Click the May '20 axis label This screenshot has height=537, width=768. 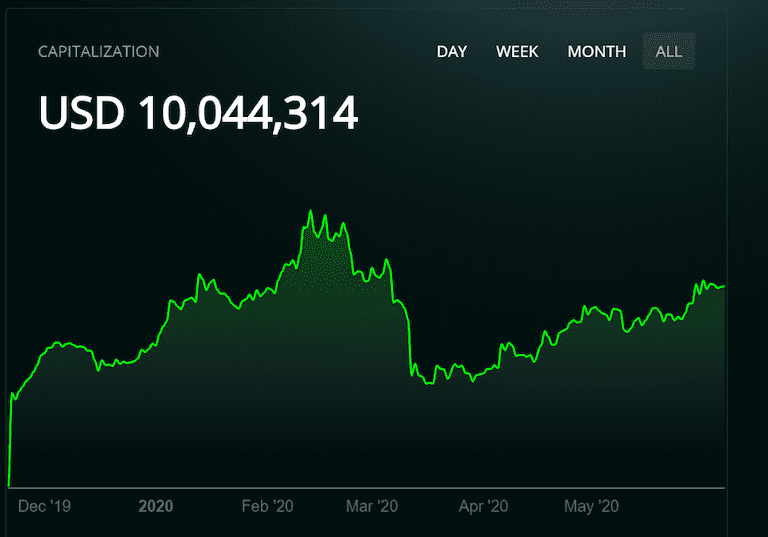click(x=591, y=506)
